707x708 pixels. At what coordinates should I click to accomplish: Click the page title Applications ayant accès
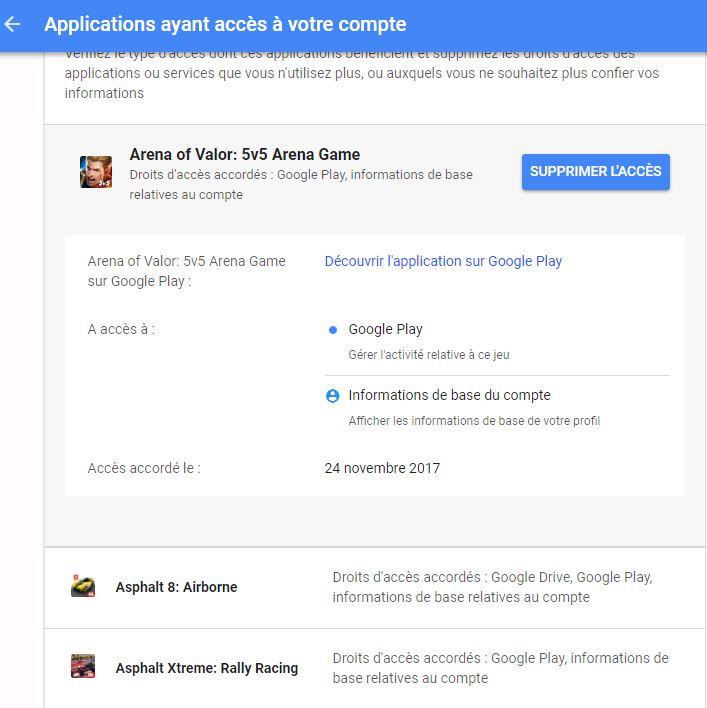click(x=225, y=24)
